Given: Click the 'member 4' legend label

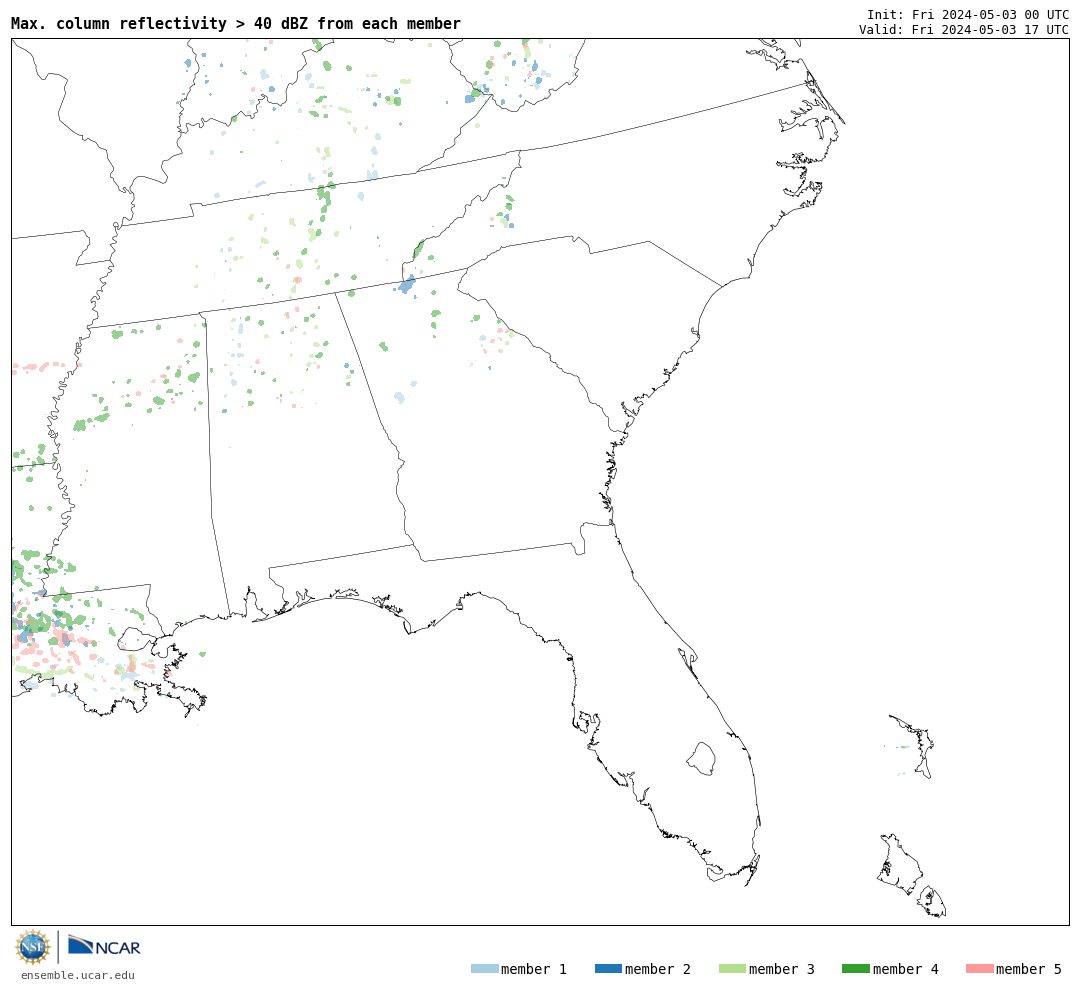Looking at the screenshot, I should pyautogui.click(x=905, y=969).
